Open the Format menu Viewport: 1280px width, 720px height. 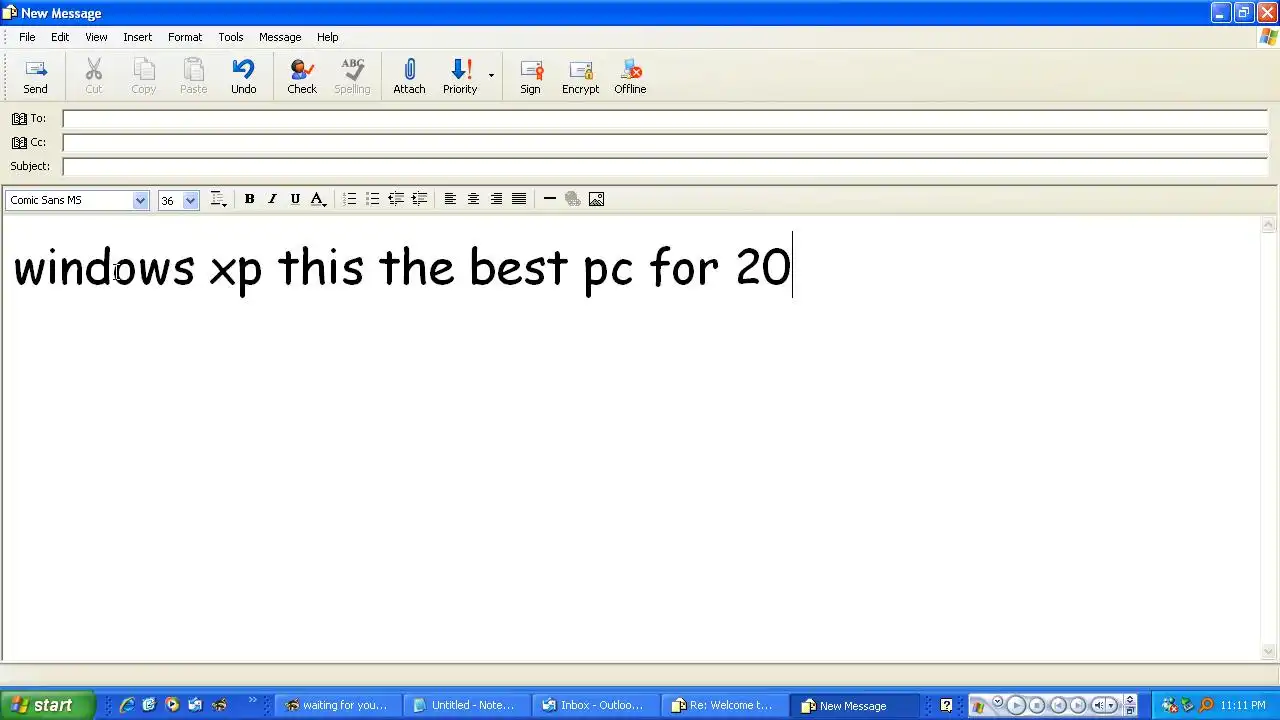coord(185,37)
